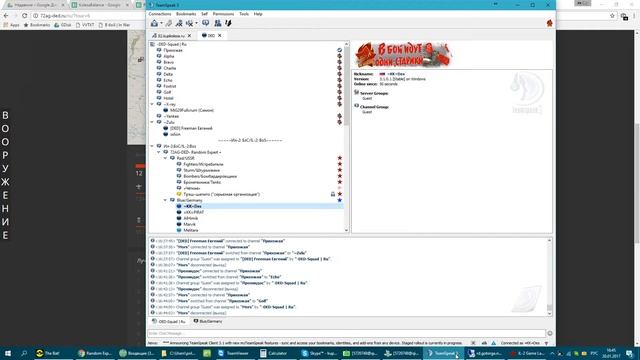Select the Bravo channel
Viewport: 640px width, 360px height.
[168, 62]
